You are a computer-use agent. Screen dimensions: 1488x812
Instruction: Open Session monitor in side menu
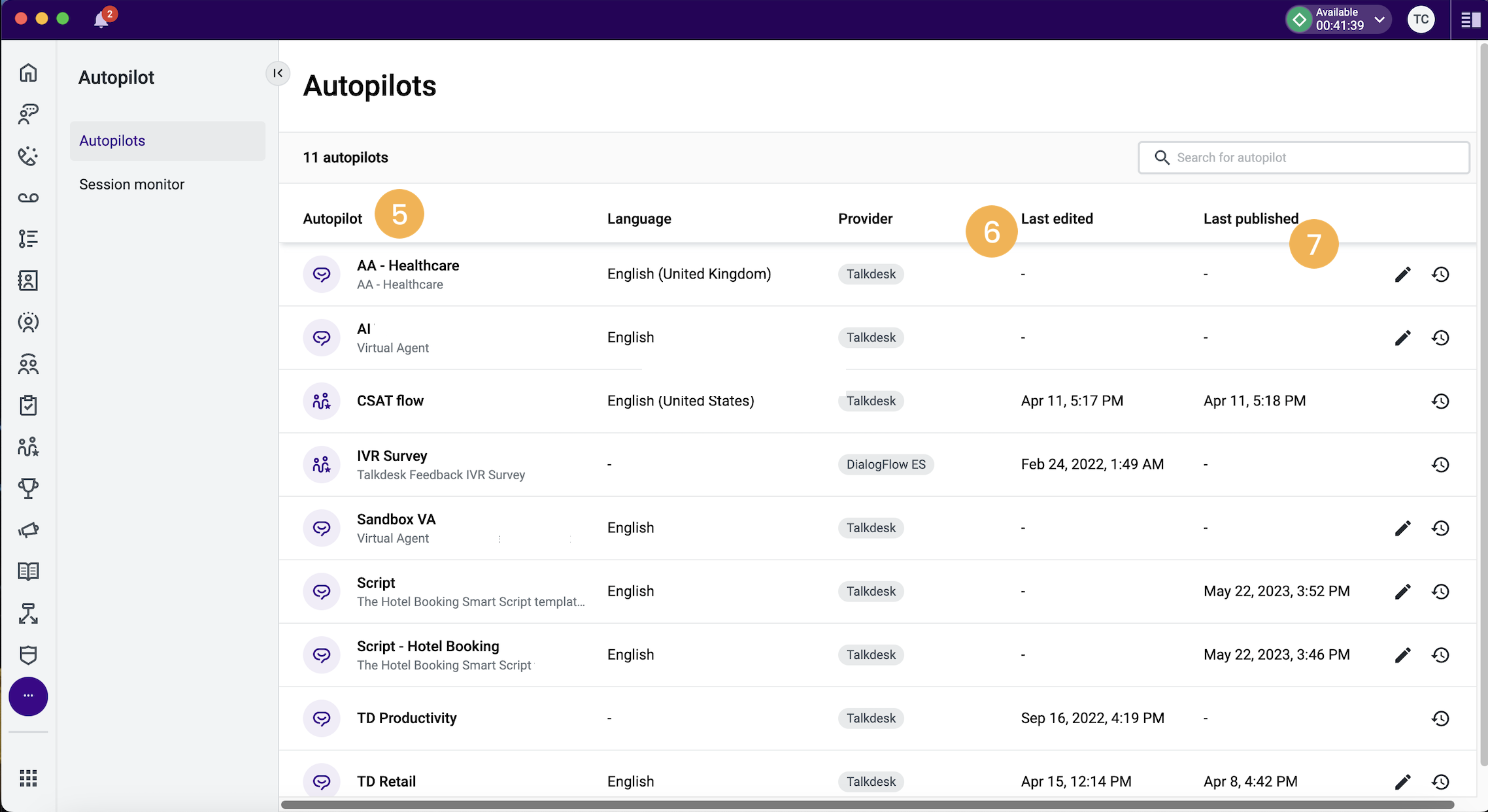(132, 184)
